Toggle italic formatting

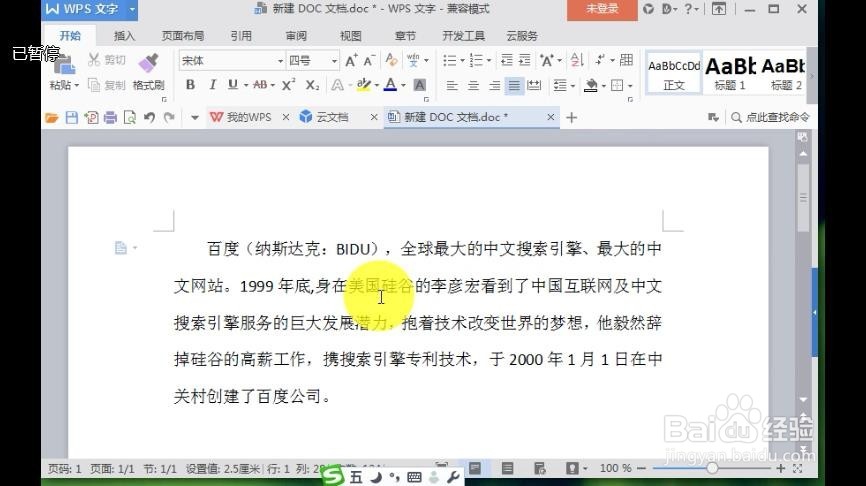click(x=213, y=85)
